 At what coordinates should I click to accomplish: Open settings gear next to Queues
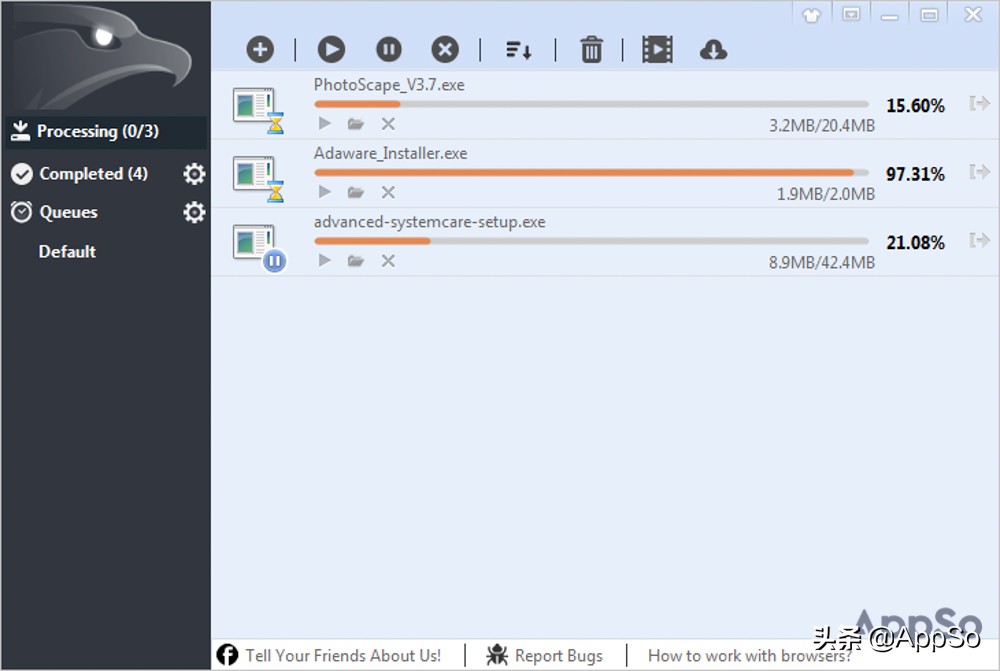tap(194, 212)
